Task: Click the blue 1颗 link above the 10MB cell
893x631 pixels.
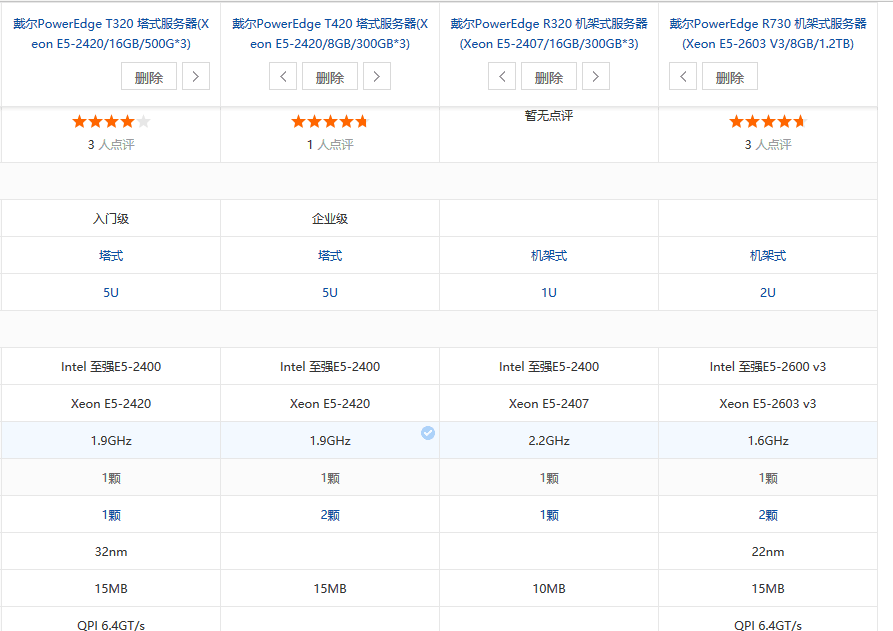Action: coord(549,515)
